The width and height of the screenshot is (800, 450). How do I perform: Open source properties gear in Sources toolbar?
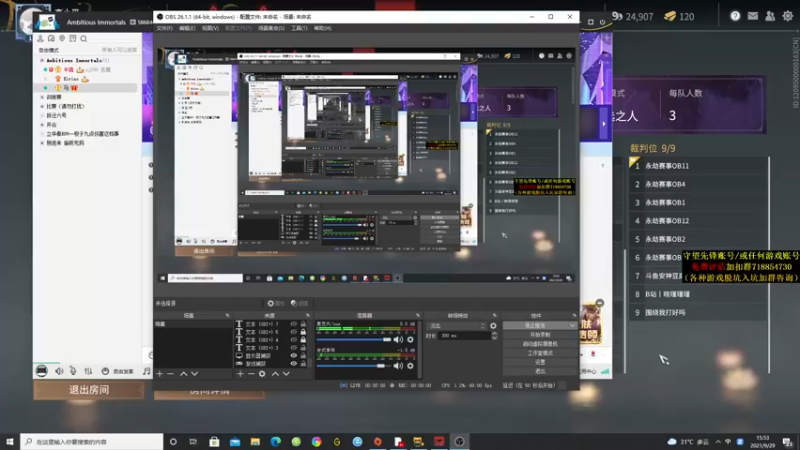tap(262, 374)
